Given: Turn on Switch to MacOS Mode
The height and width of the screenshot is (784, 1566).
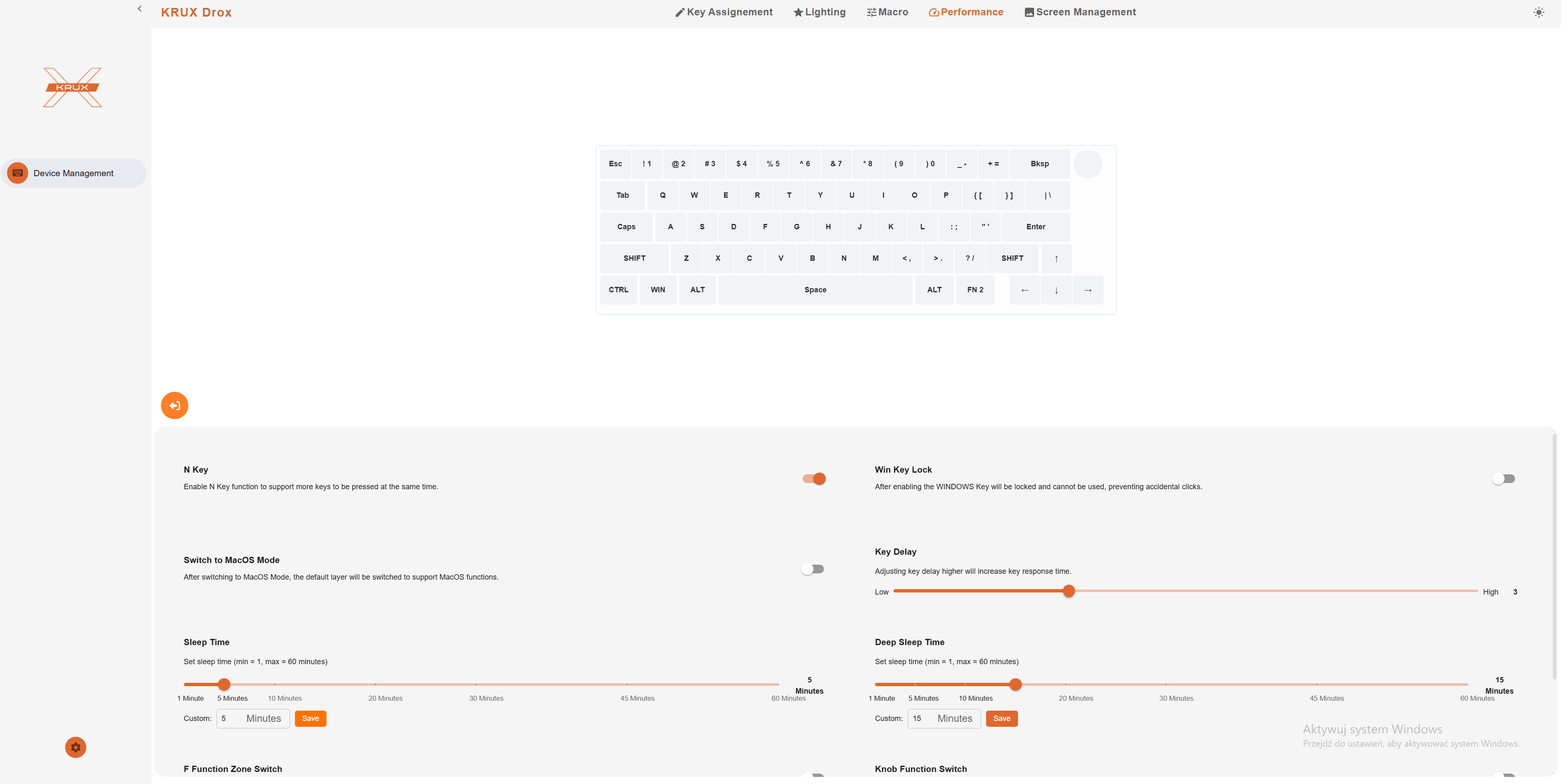Looking at the screenshot, I should (812, 570).
